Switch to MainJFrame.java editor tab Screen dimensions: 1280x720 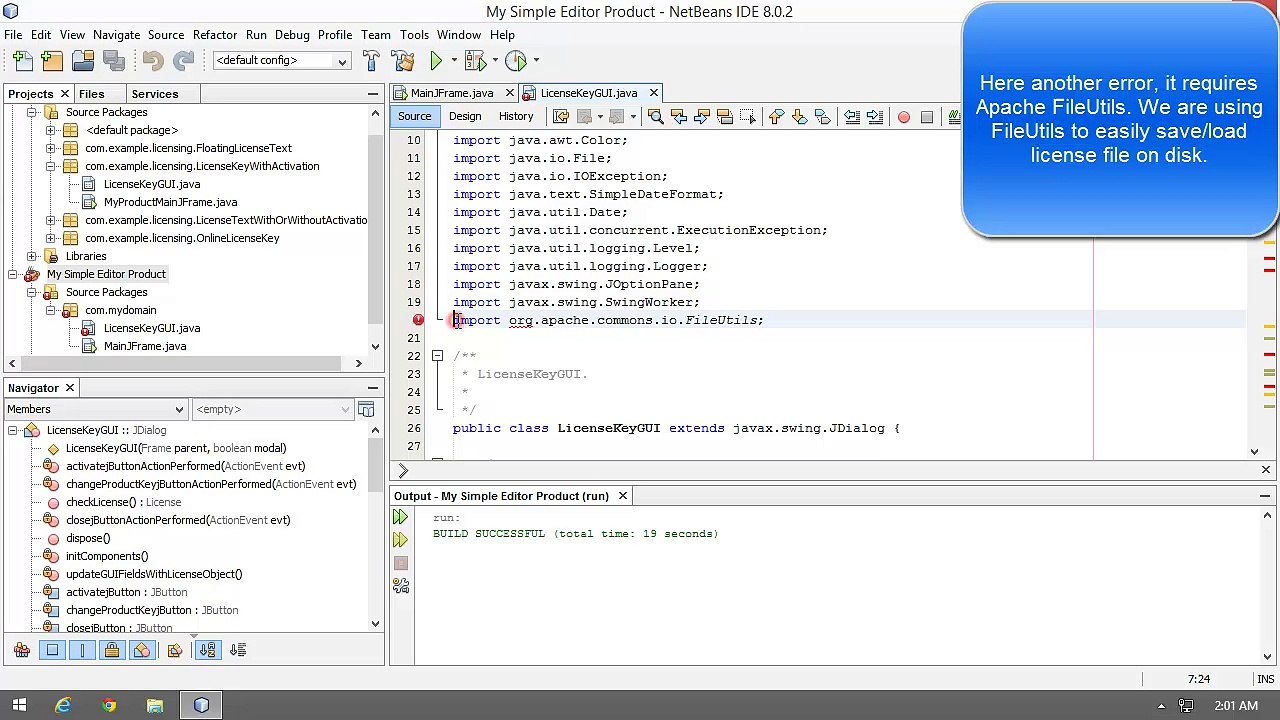pyautogui.click(x=451, y=93)
